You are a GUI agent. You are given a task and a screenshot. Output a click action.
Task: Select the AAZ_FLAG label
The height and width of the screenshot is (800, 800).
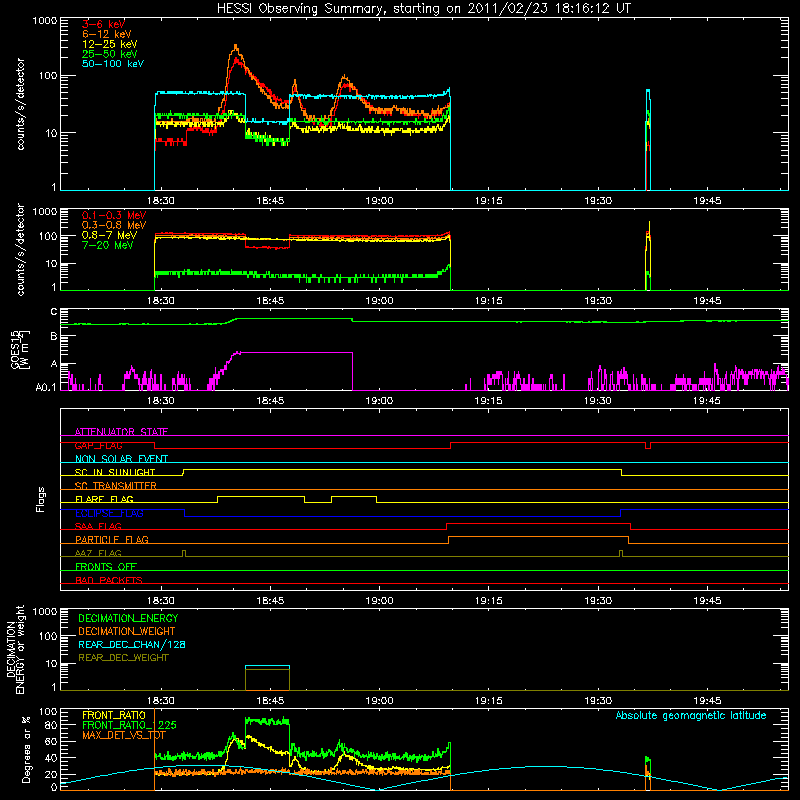coord(98,553)
